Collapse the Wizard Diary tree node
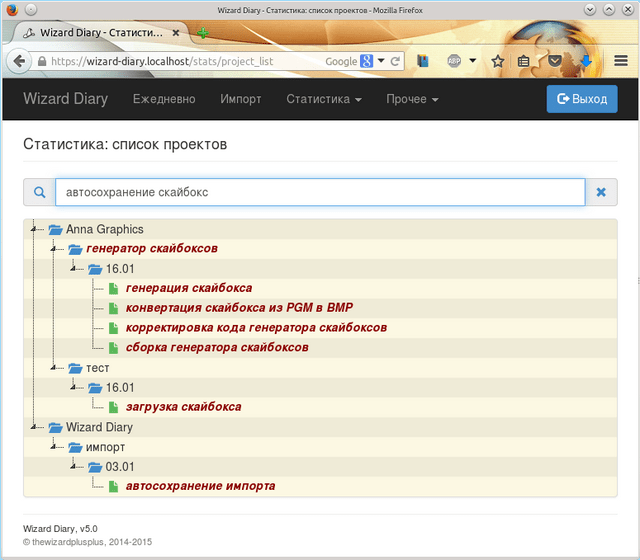The width and height of the screenshot is (640, 560). tap(33, 427)
